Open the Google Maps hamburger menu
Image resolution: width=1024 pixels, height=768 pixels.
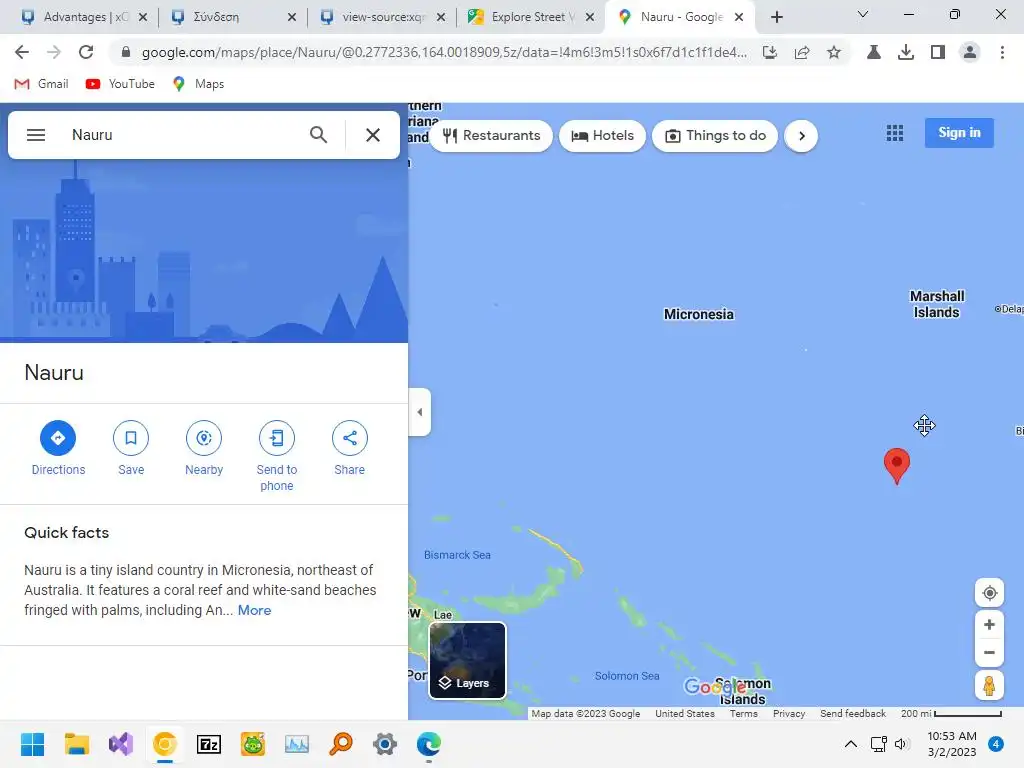click(36, 135)
